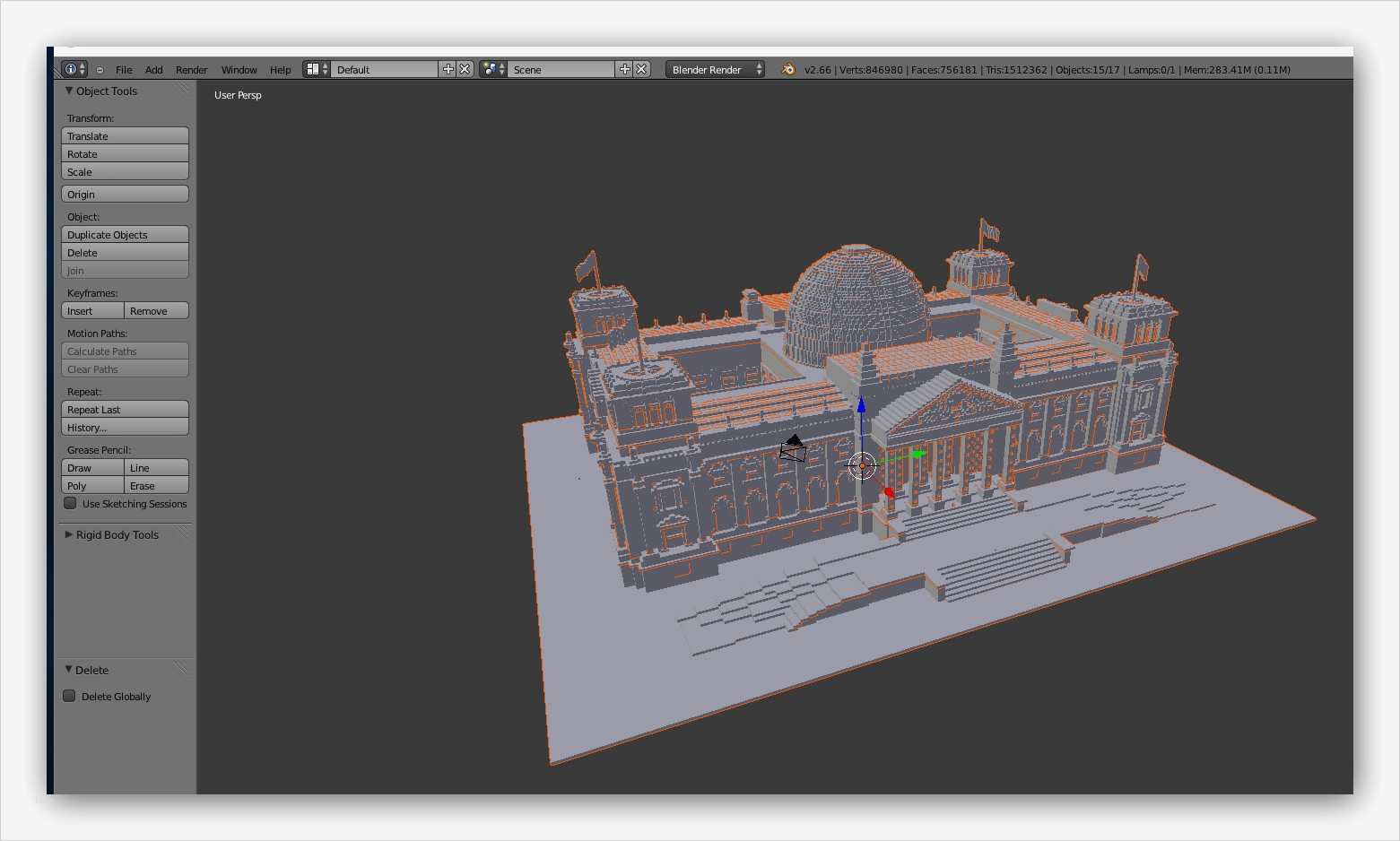
Task: Enable Use Sketching Sessions checkbox
Action: [x=70, y=504]
